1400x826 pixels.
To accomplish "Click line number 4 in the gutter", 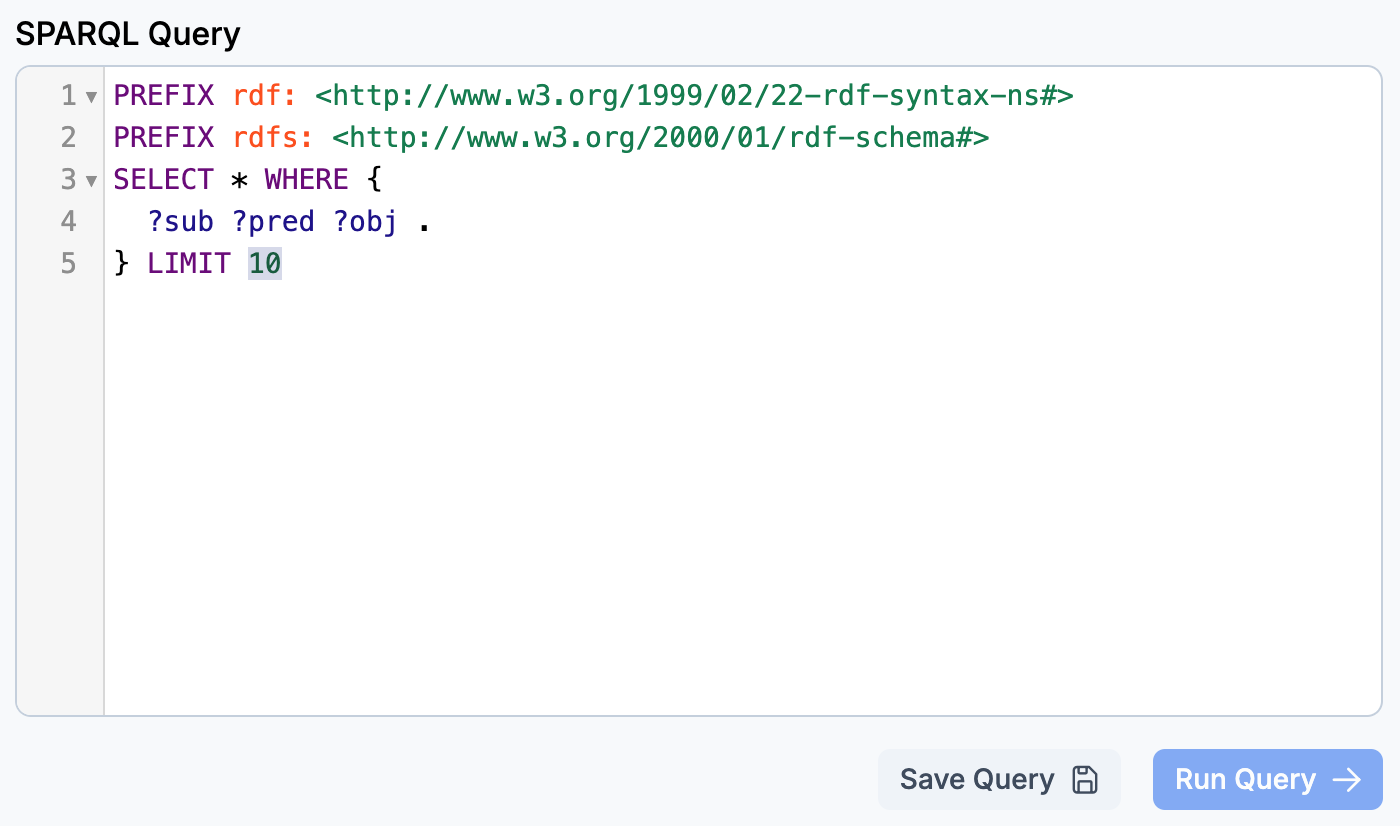I will 68,222.
